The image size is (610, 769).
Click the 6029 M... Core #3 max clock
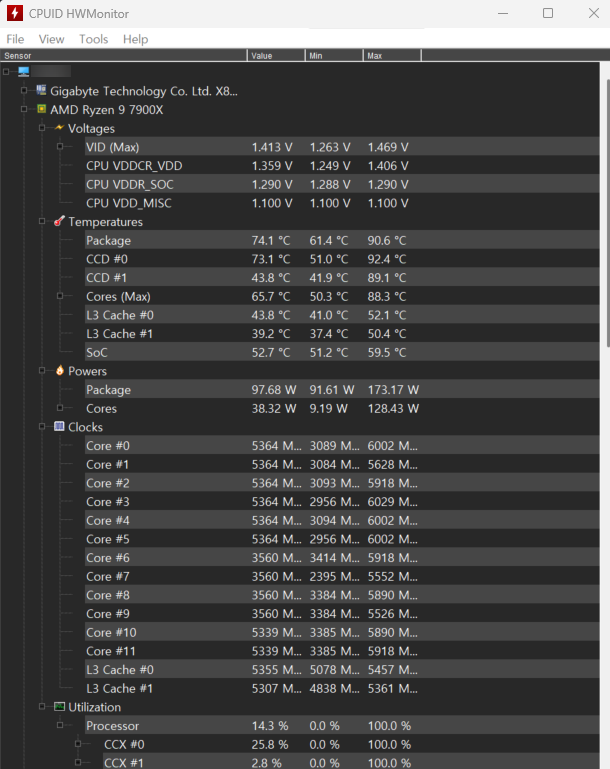(x=393, y=501)
